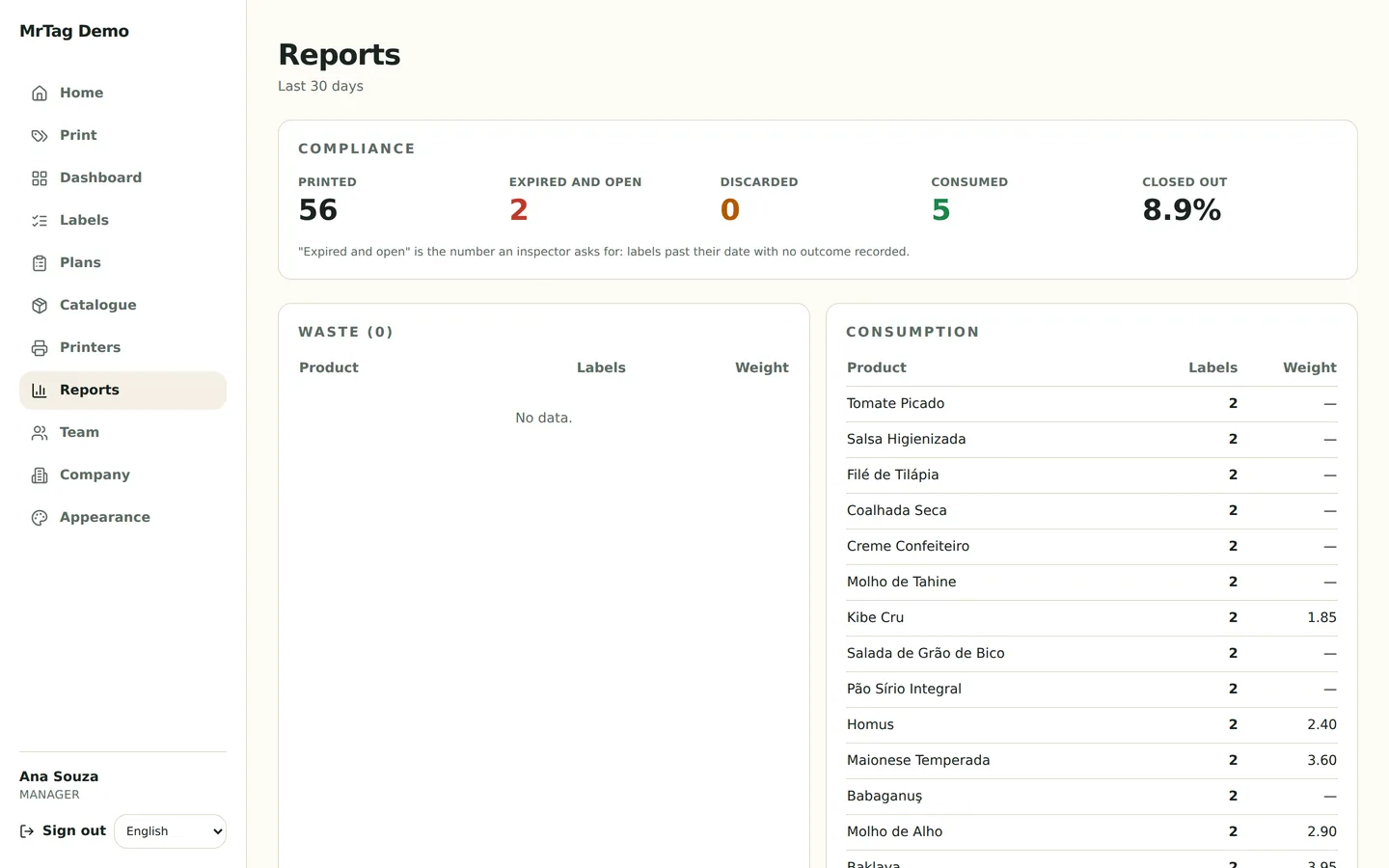Image resolution: width=1389 pixels, height=868 pixels.
Task: Click the Print tag icon
Action: (x=40, y=135)
